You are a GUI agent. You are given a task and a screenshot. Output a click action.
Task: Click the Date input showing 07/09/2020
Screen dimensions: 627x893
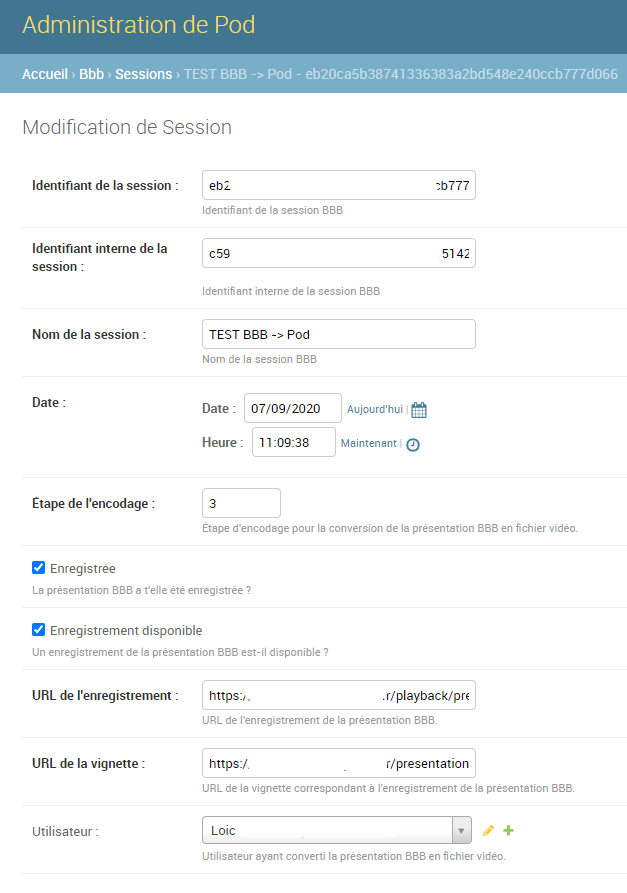coord(292,408)
